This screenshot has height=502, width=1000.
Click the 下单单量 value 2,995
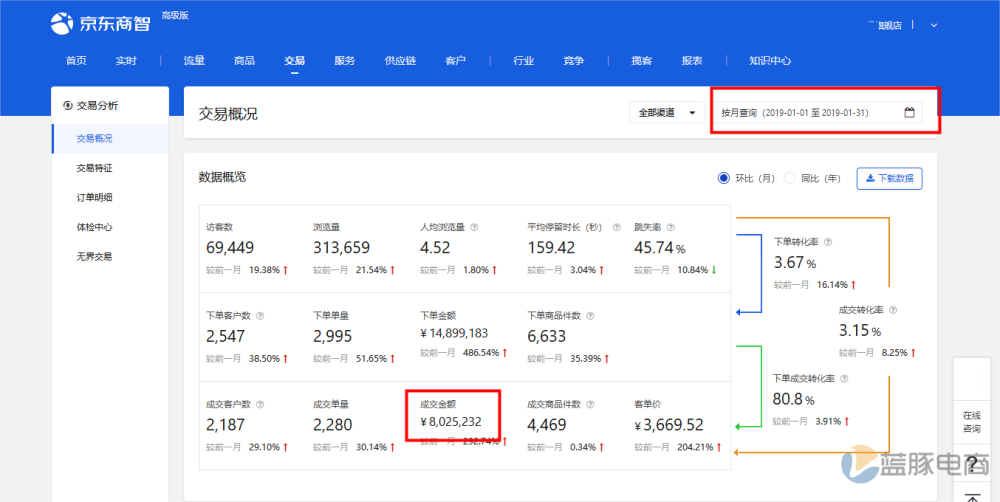[332, 336]
